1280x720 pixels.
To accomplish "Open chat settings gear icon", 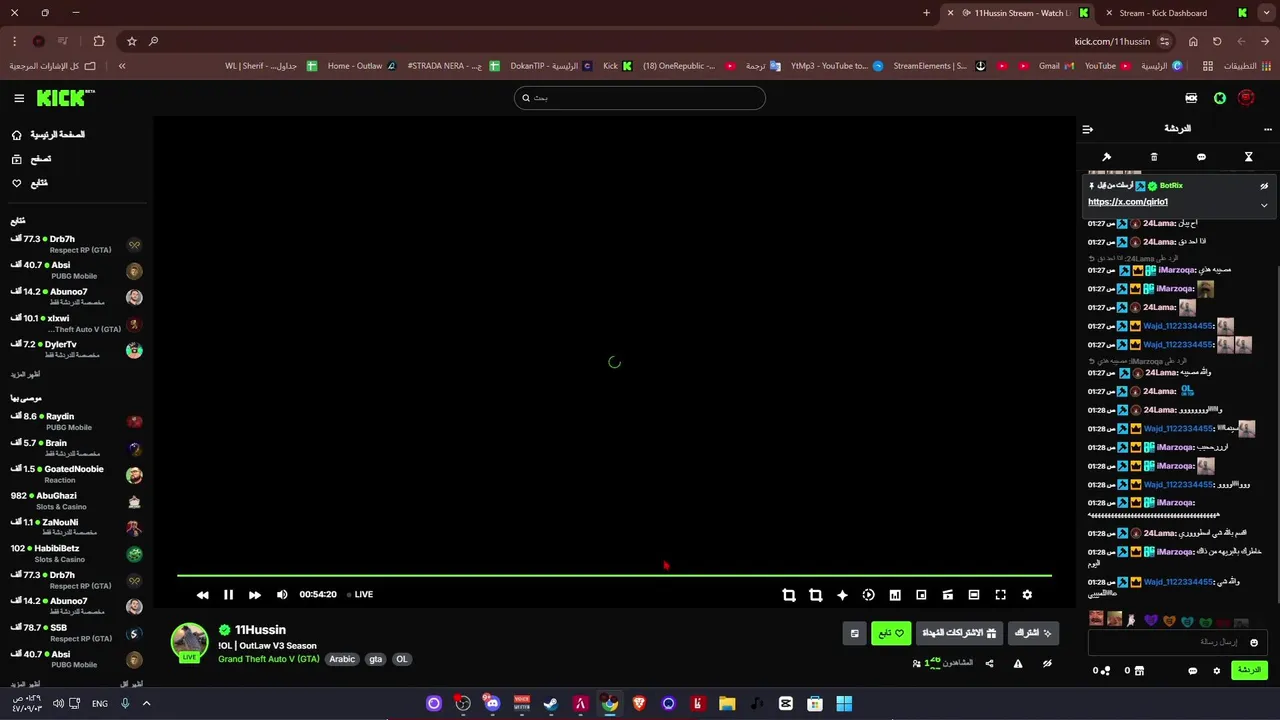I will [1217, 671].
